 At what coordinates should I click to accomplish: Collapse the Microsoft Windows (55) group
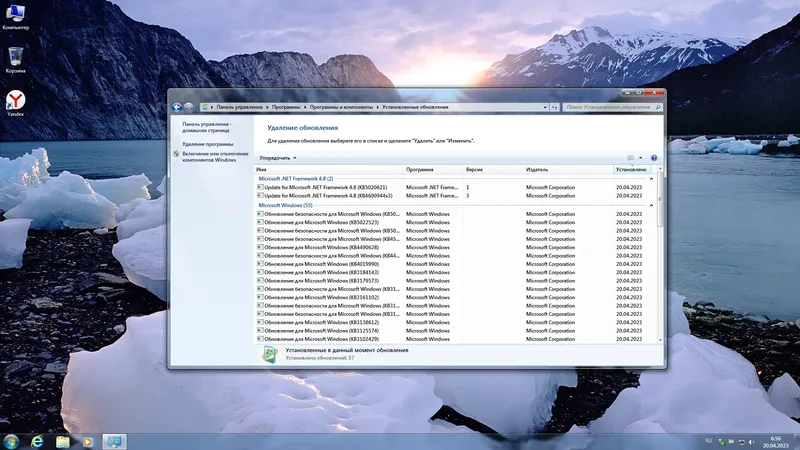651,206
